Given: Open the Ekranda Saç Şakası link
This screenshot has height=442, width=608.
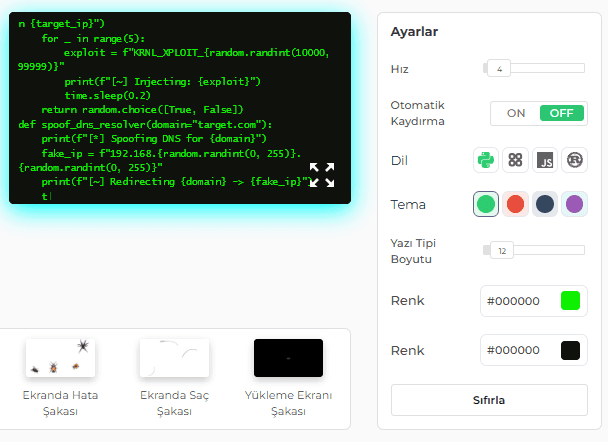Looking at the screenshot, I should [x=174, y=403].
